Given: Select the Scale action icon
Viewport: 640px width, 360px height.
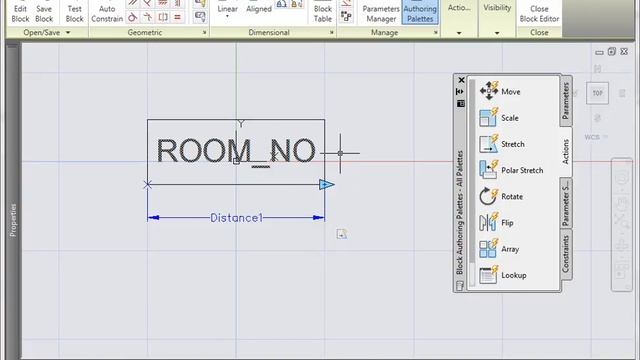Looking at the screenshot, I should click(488, 118).
